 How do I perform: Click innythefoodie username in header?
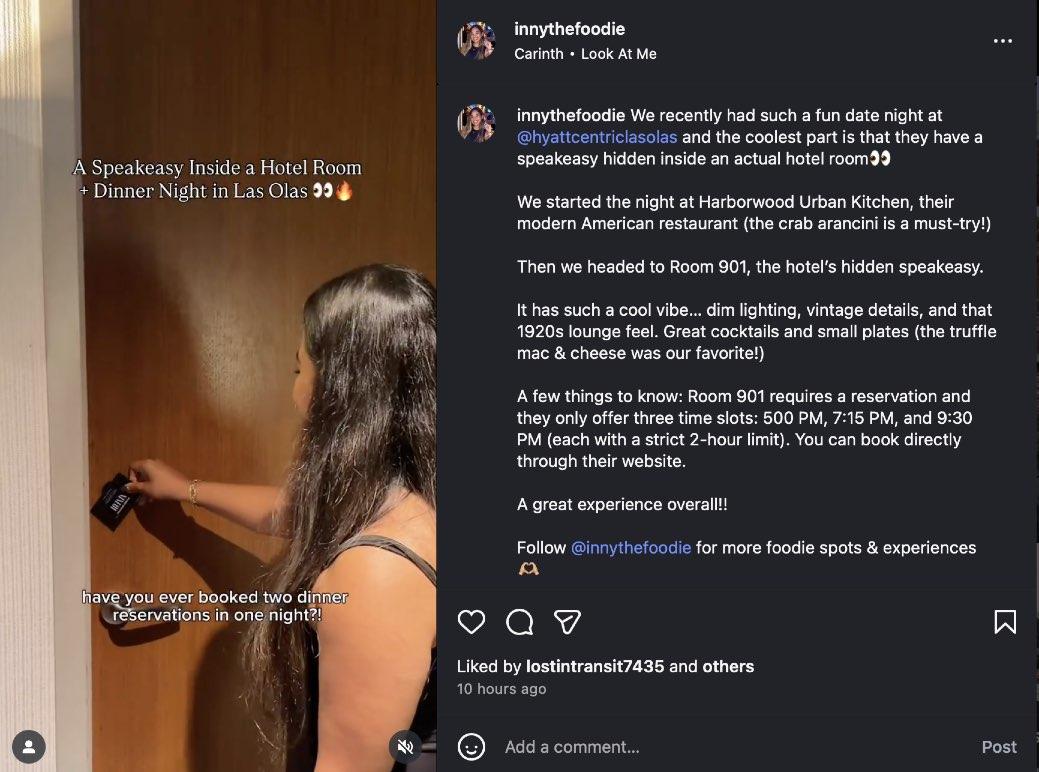pos(569,29)
